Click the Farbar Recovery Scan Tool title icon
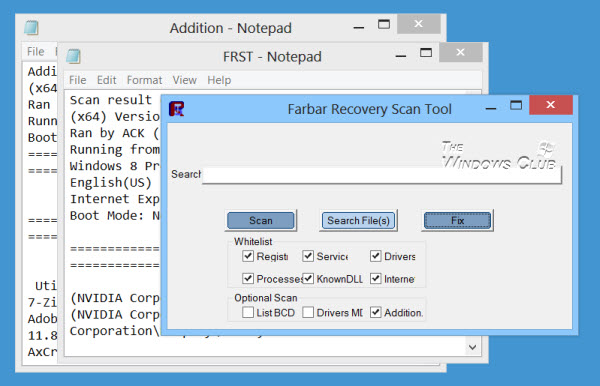 [176, 109]
